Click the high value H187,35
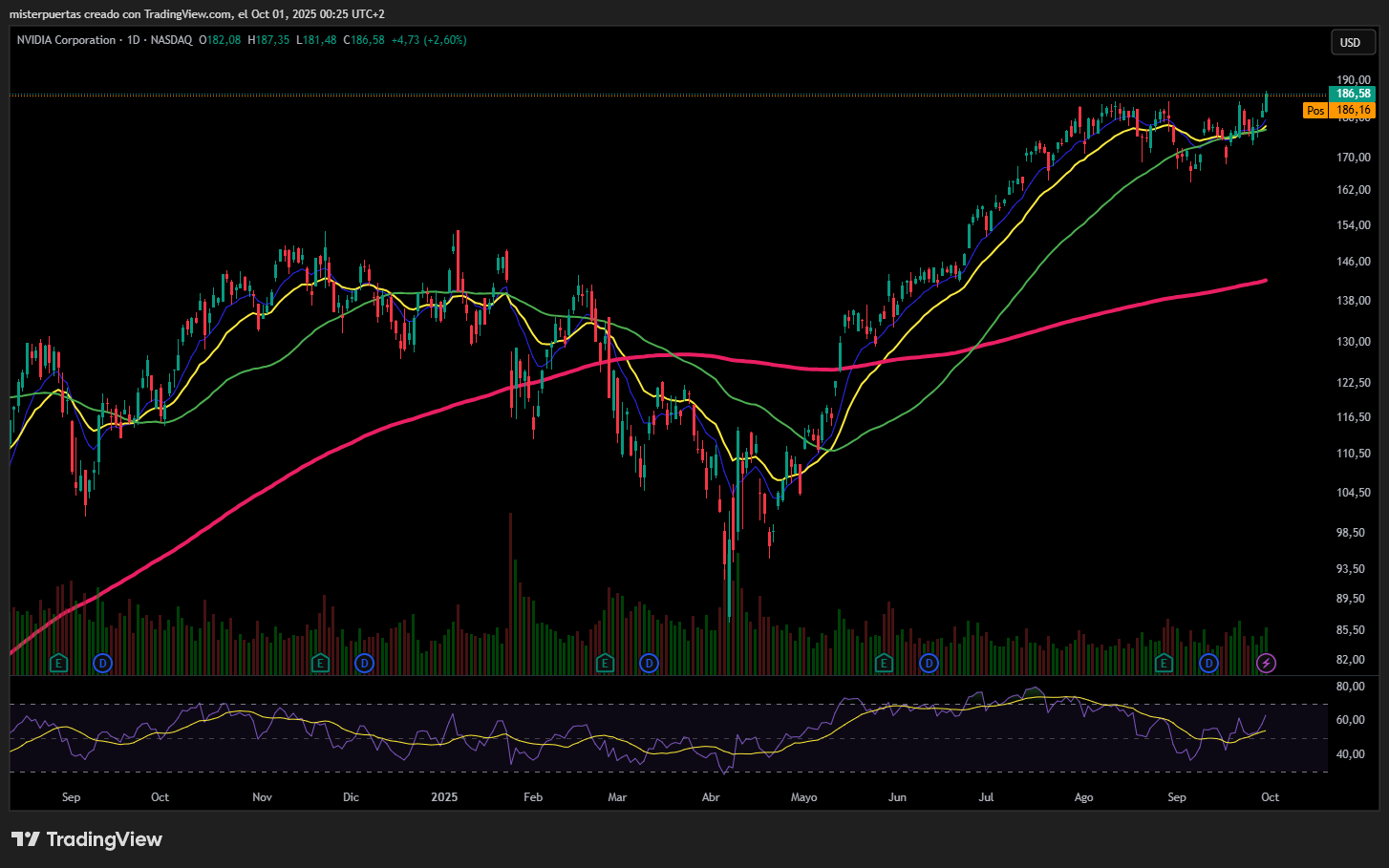Image resolution: width=1389 pixels, height=868 pixels. click(268, 40)
